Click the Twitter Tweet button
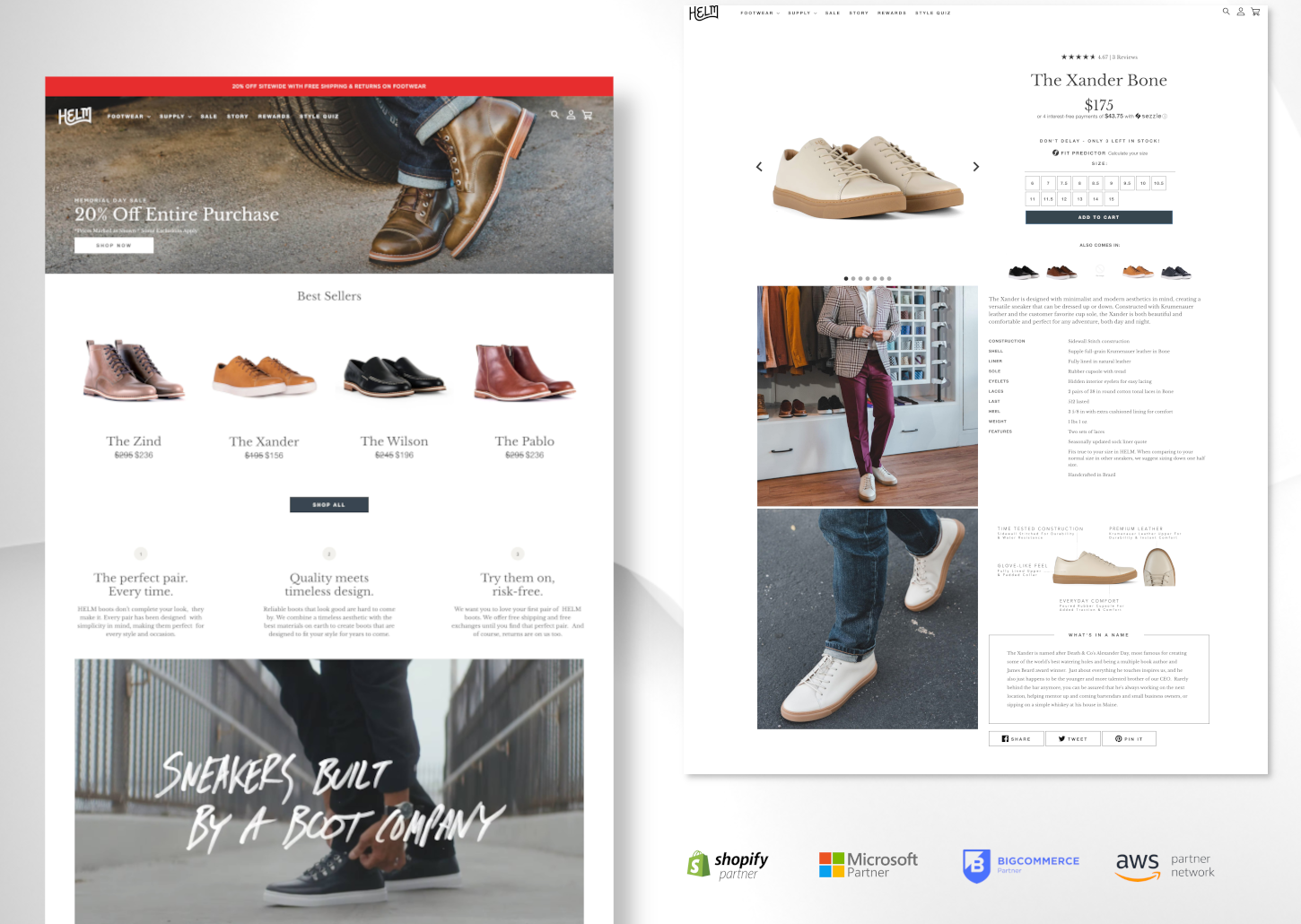1301x924 pixels. pos(1073,738)
